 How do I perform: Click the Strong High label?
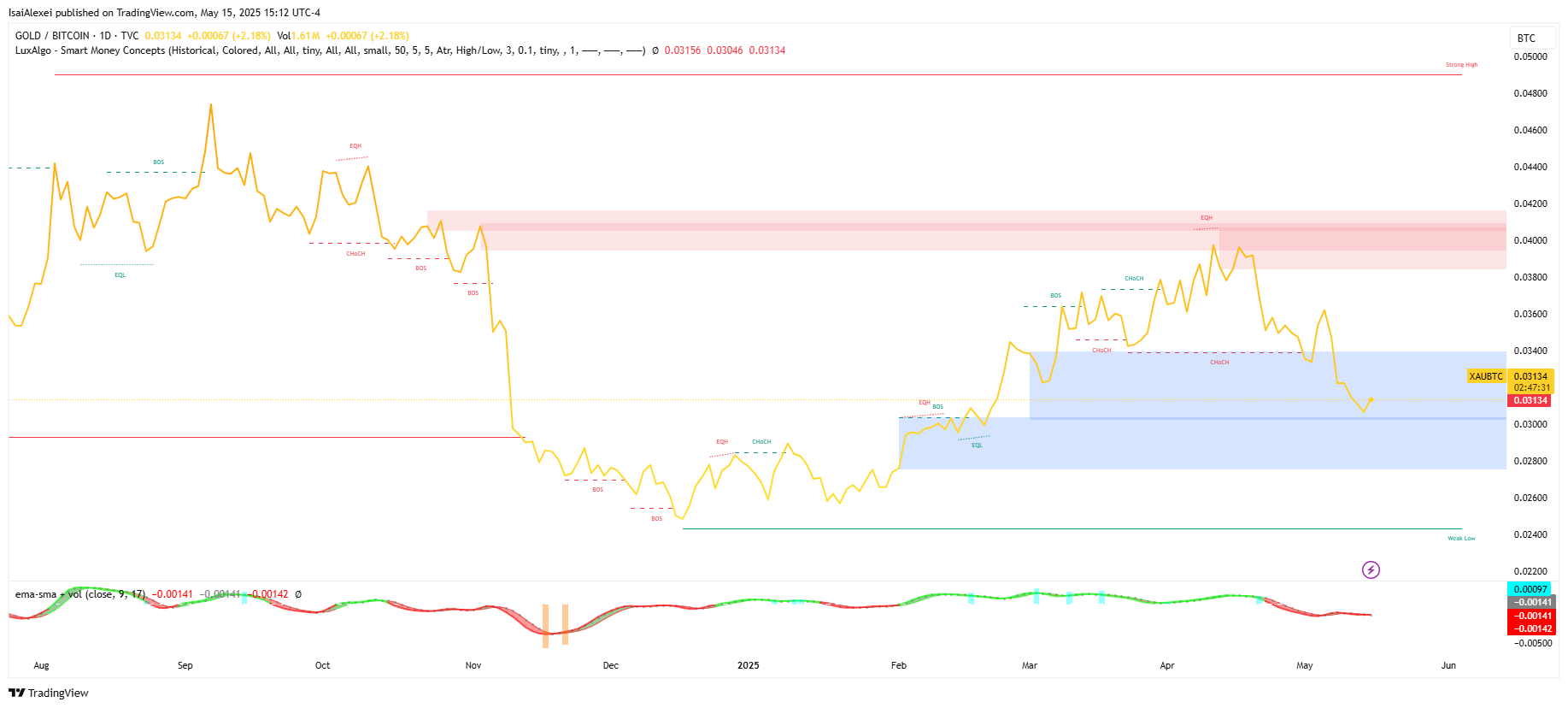1461,65
